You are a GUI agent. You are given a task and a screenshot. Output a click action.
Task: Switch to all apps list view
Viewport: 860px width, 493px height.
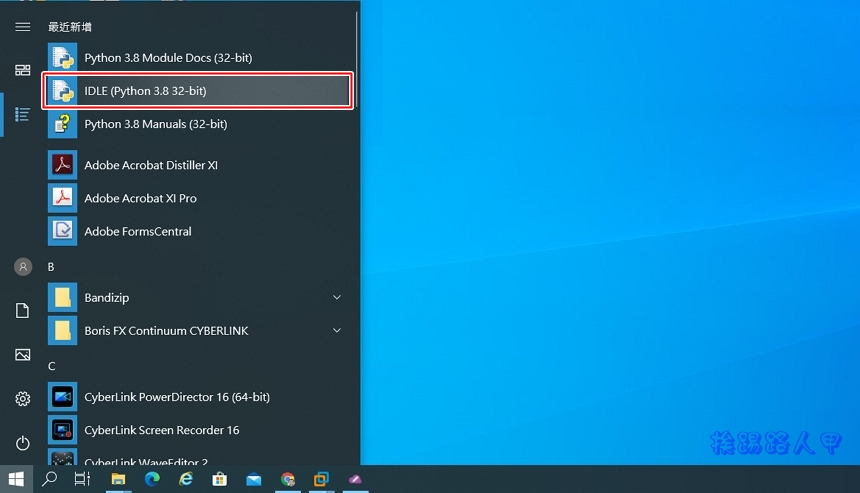pyautogui.click(x=22, y=114)
